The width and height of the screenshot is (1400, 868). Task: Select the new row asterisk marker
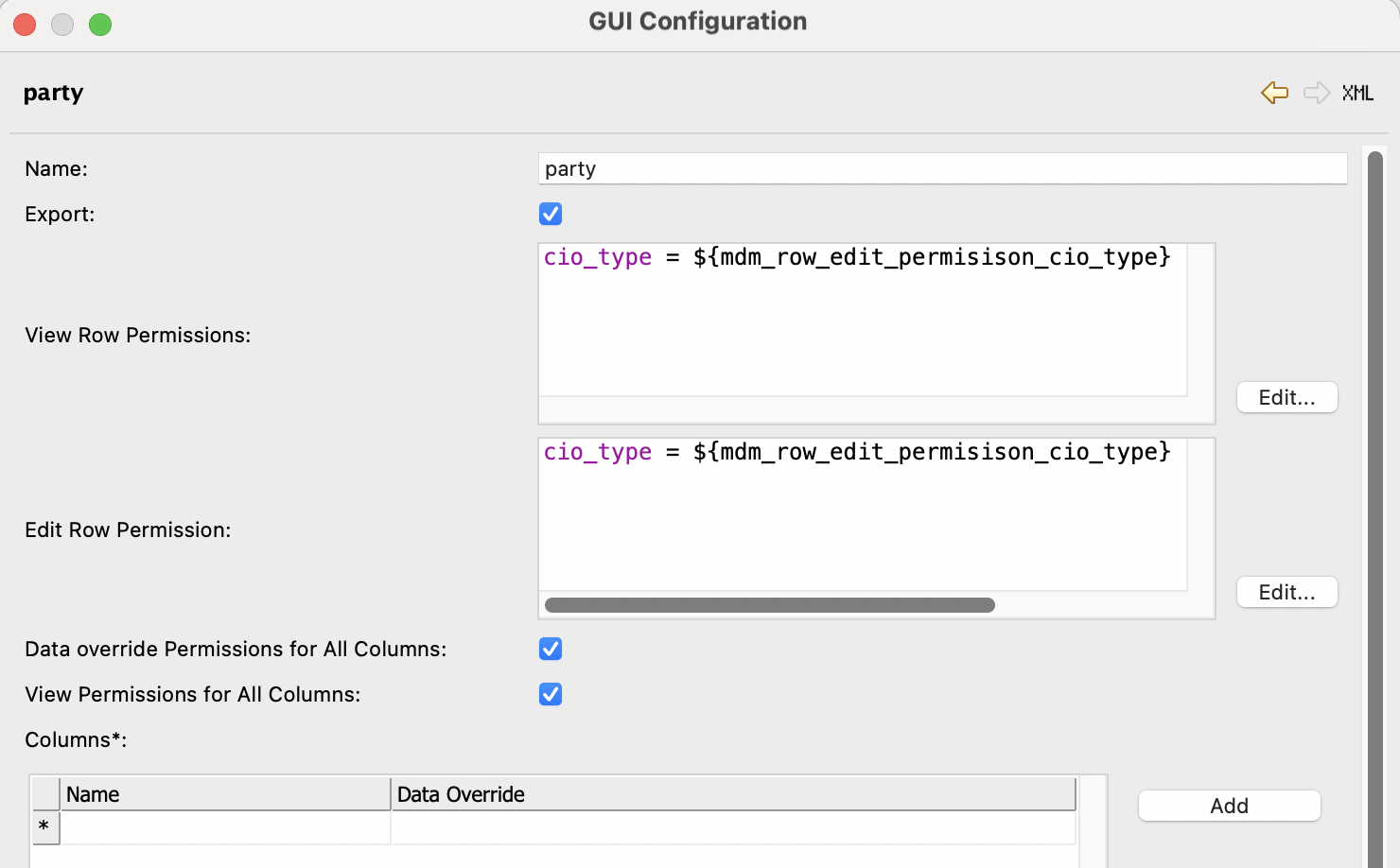coord(44,827)
